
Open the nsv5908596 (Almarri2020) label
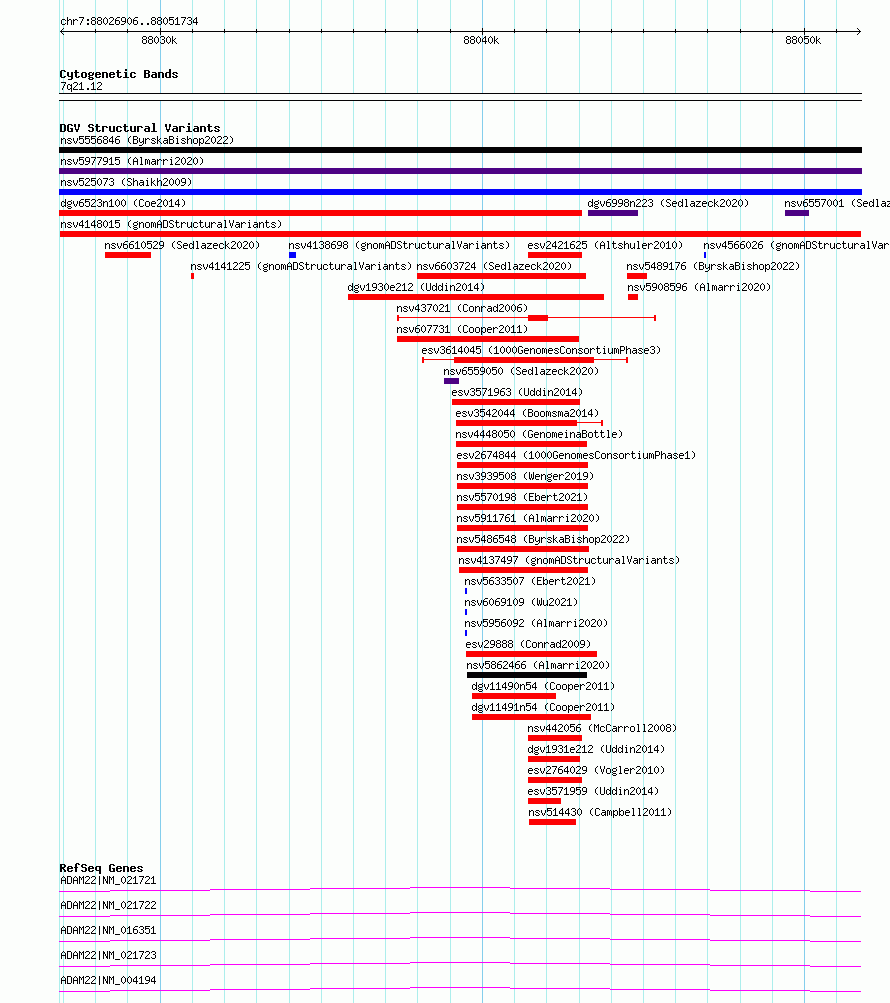(x=699, y=288)
